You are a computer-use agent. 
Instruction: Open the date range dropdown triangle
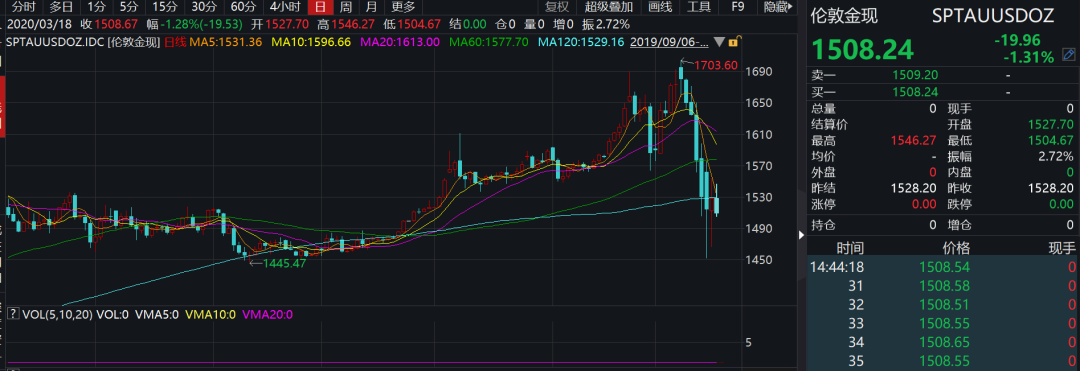point(720,42)
